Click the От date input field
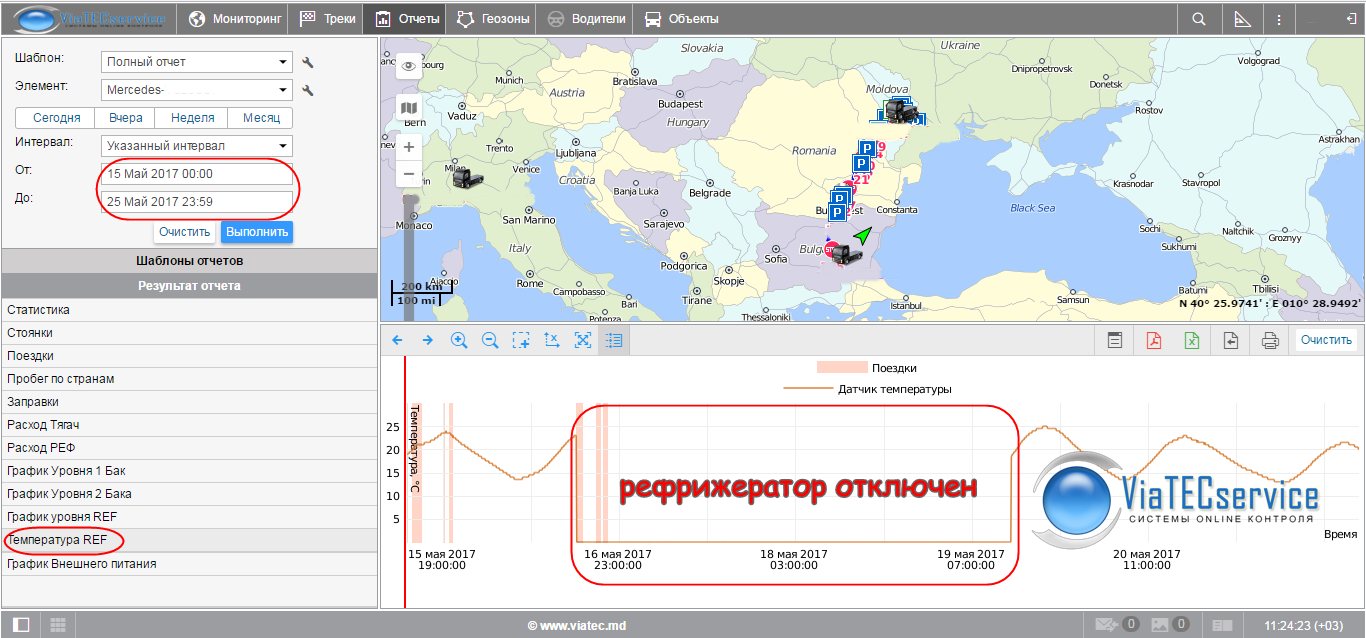The width and height of the screenshot is (1366, 638). click(x=197, y=174)
